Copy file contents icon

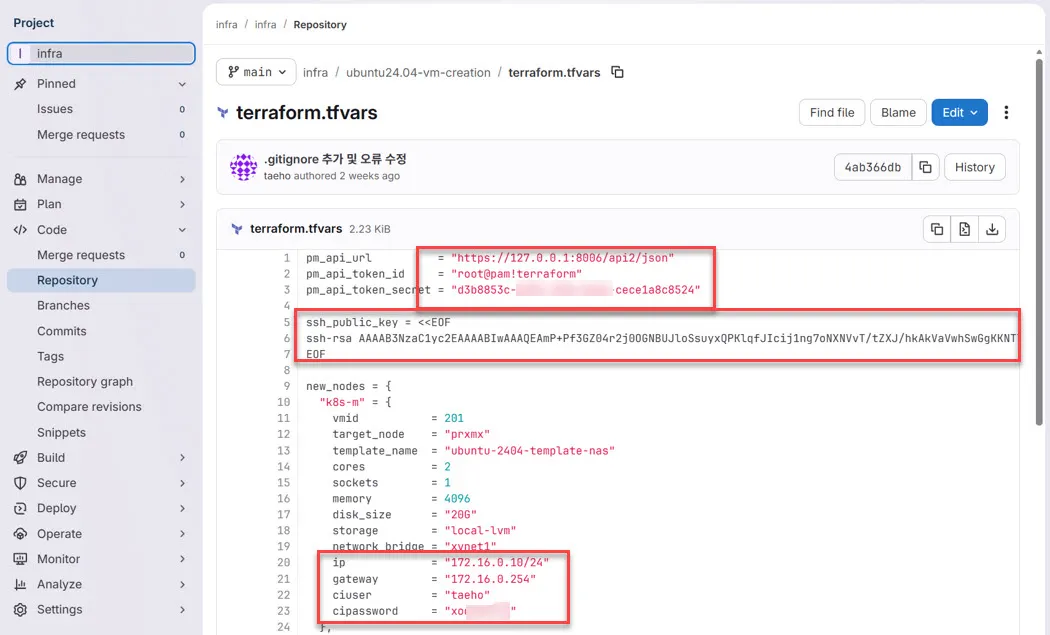pyautogui.click(x=937, y=229)
